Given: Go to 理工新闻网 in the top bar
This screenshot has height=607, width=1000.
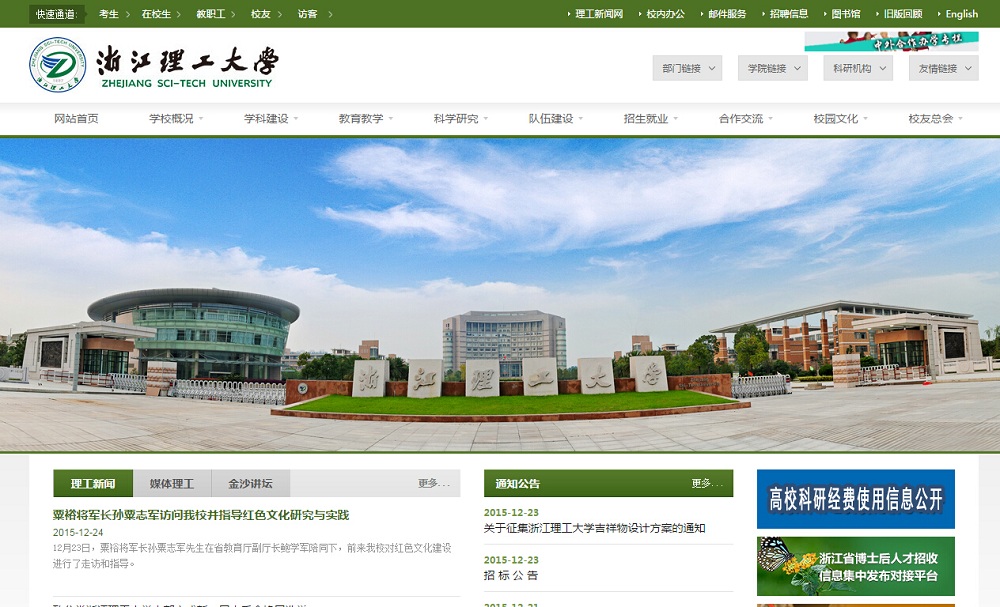Looking at the screenshot, I should pyautogui.click(x=599, y=14).
